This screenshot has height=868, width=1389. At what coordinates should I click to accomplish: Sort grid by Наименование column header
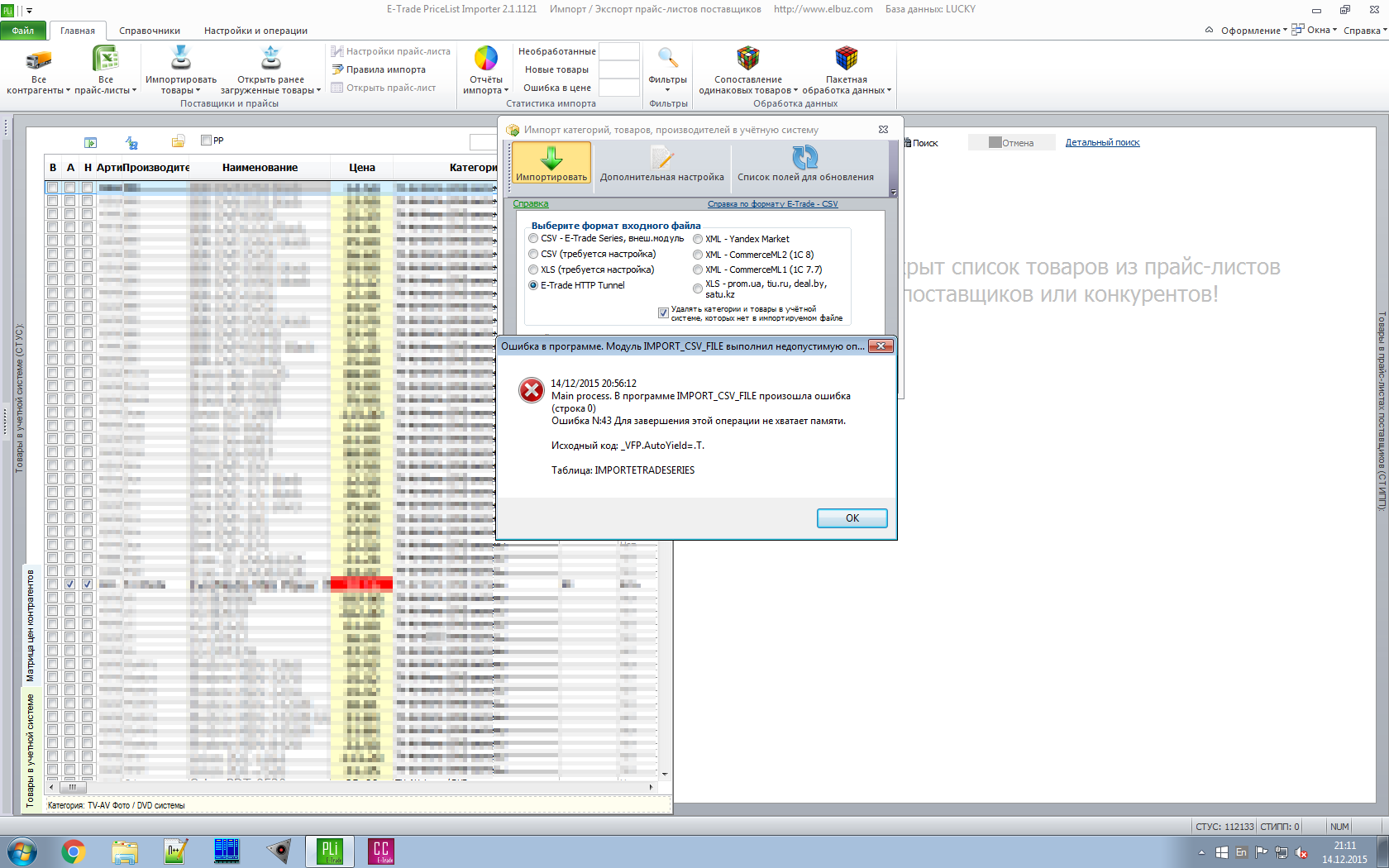click(260, 167)
